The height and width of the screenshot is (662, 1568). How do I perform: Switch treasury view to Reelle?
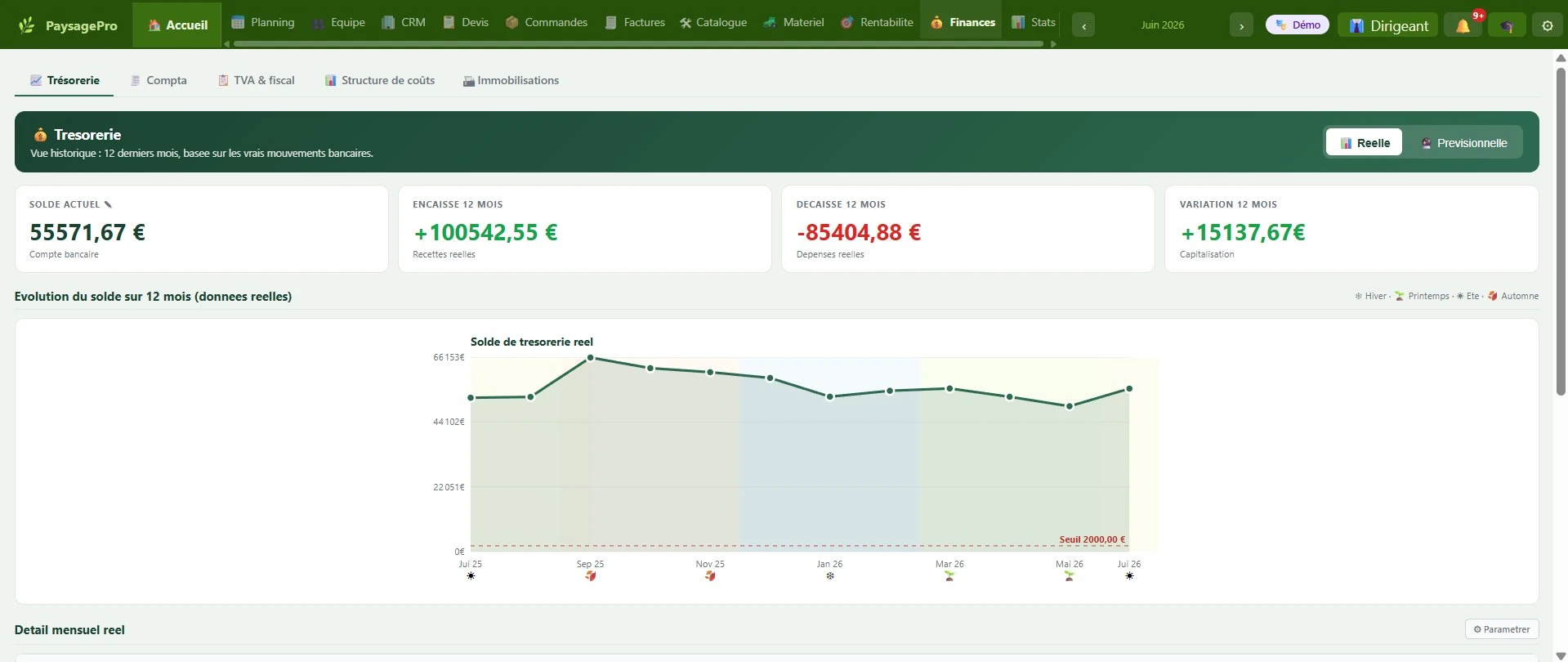coord(1364,142)
